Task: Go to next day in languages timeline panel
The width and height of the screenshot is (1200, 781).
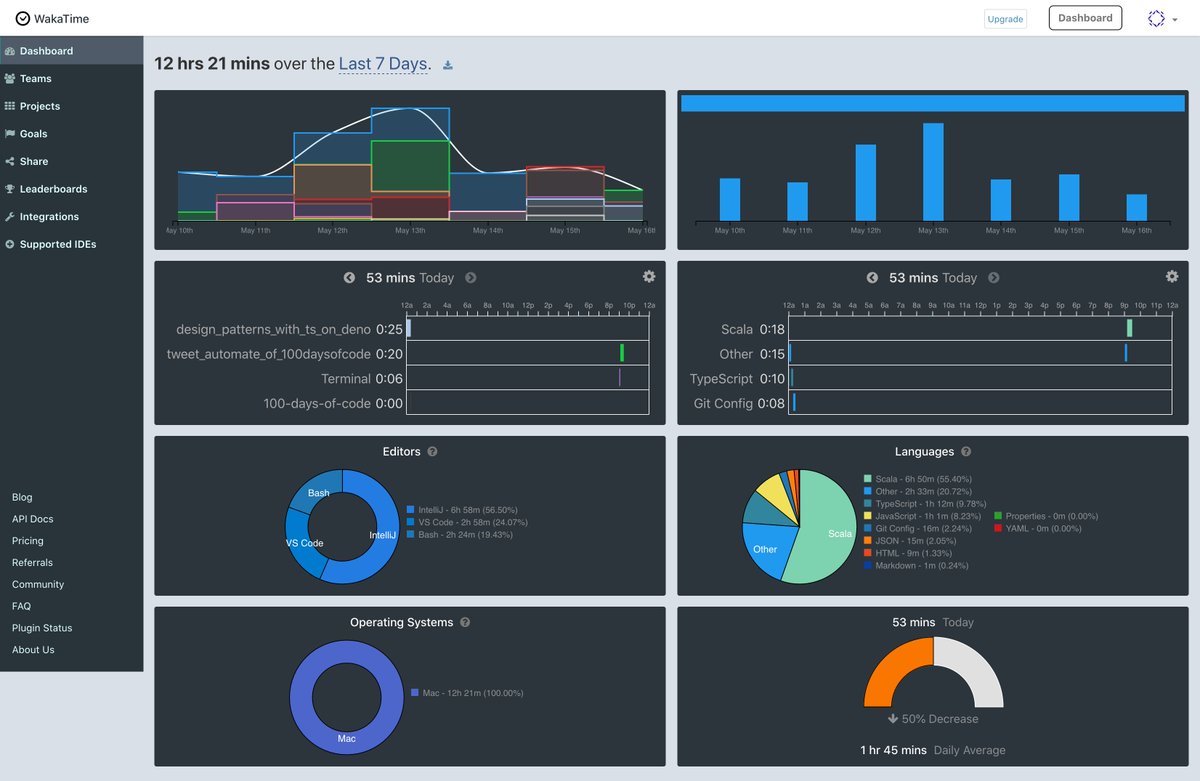Action: point(994,278)
